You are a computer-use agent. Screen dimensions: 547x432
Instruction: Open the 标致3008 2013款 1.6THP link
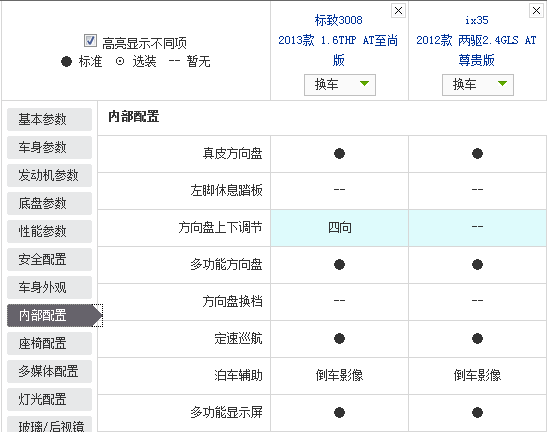tap(338, 40)
